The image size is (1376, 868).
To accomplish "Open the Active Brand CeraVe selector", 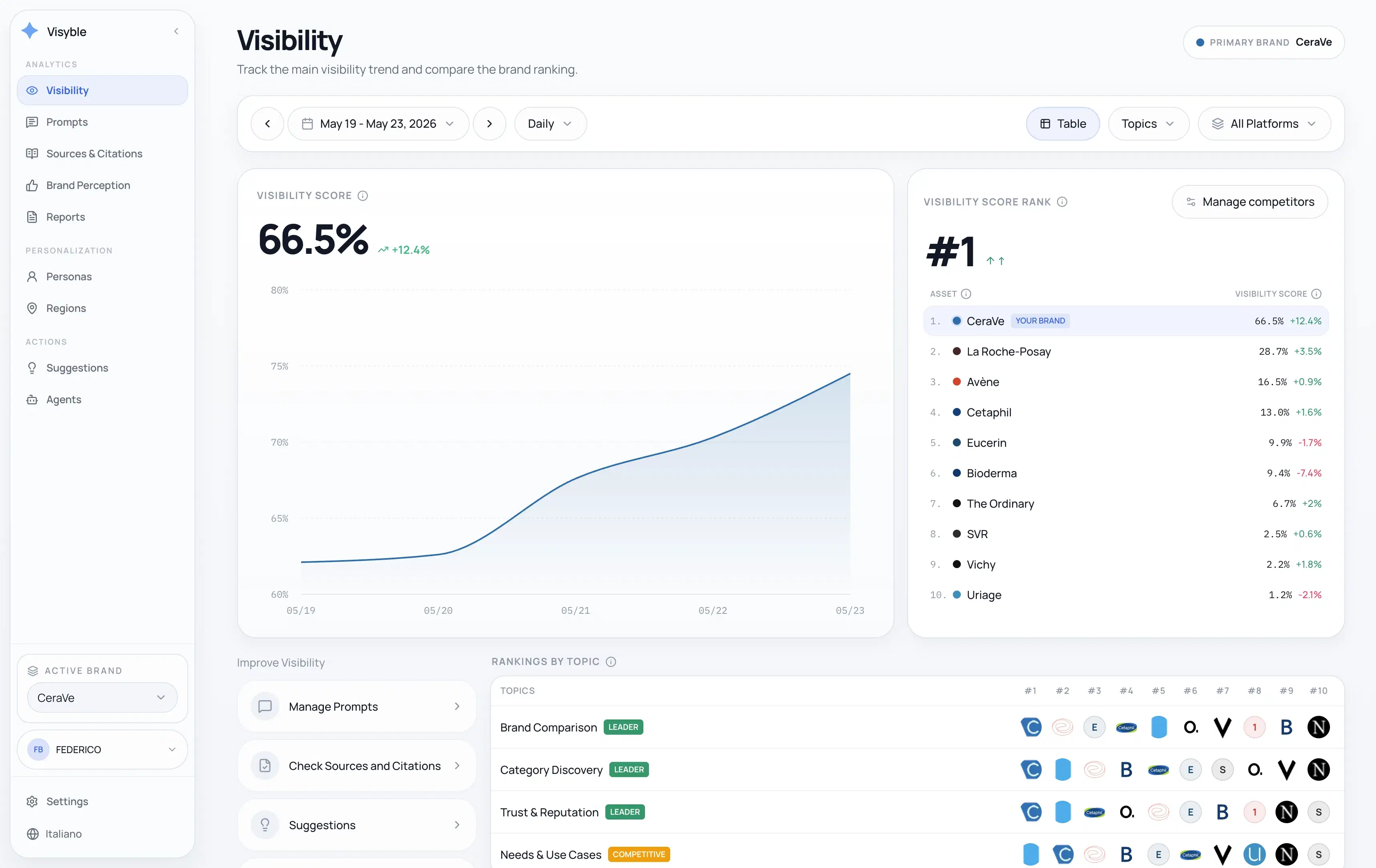I will [x=102, y=698].
